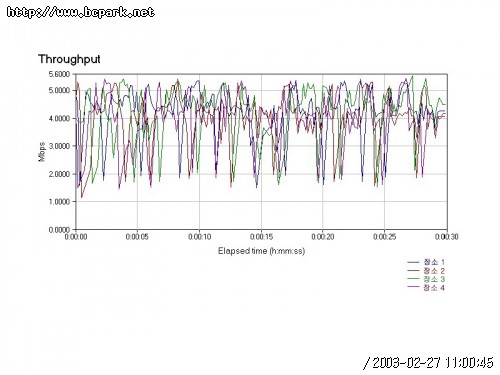Image resolution: width=500 pixels, height=375 pixels.
Task: Click the Mbps axis title
Action: (42, 152)
